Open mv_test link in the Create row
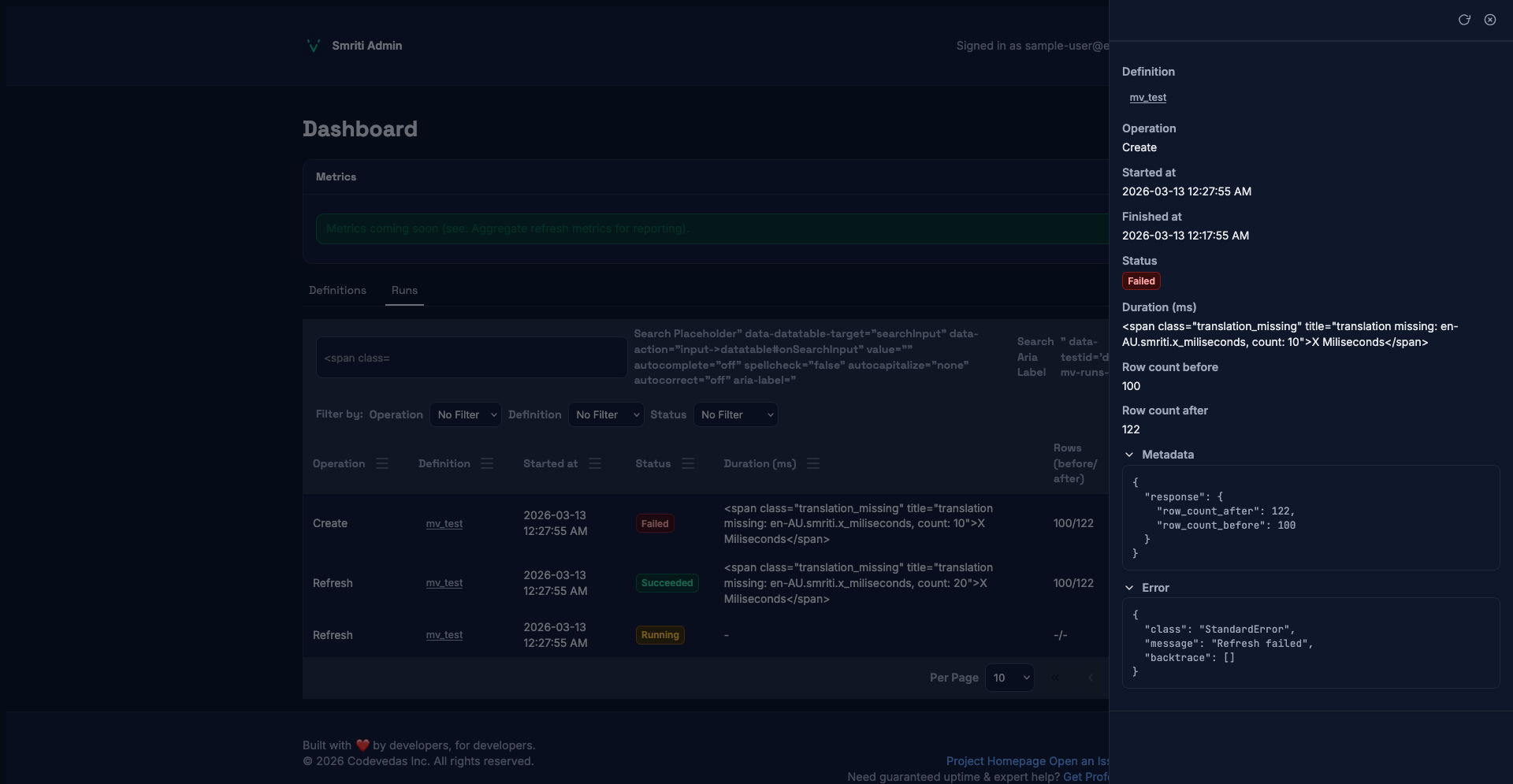 click(444, 524)
